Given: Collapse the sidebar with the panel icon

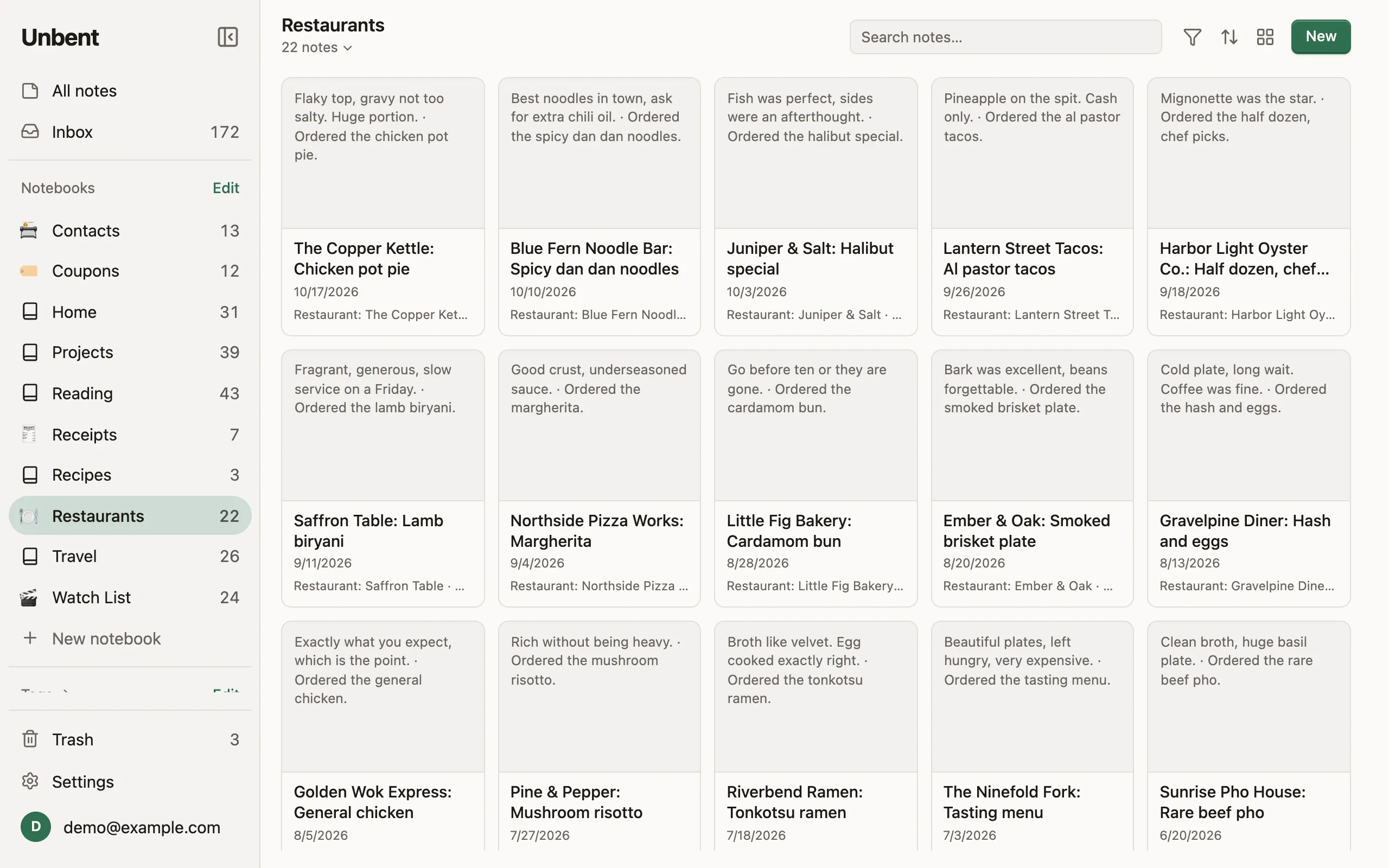Looking at the screenshot, I should point(227,37).
